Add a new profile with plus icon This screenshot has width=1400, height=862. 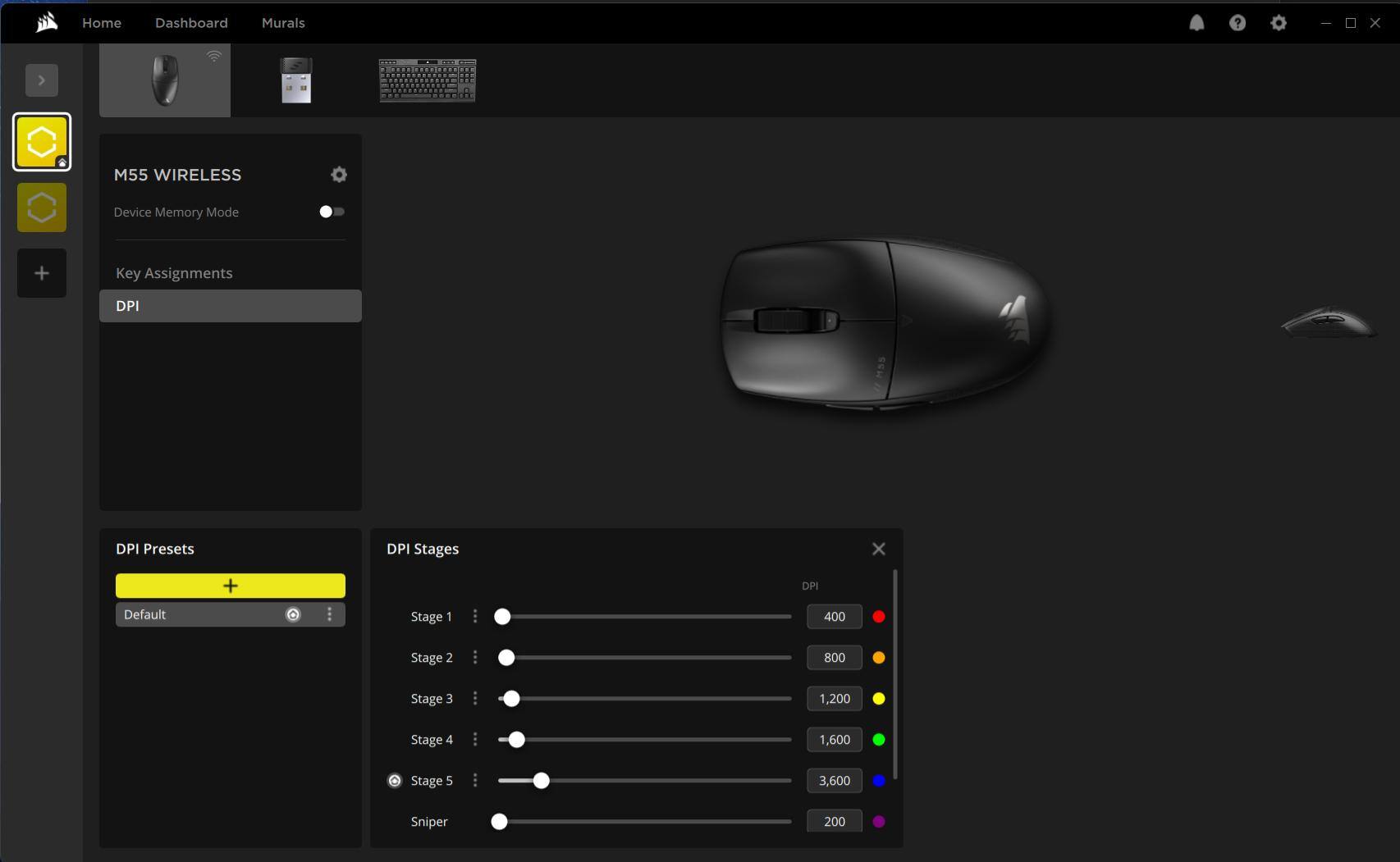(x=42, y=273)
